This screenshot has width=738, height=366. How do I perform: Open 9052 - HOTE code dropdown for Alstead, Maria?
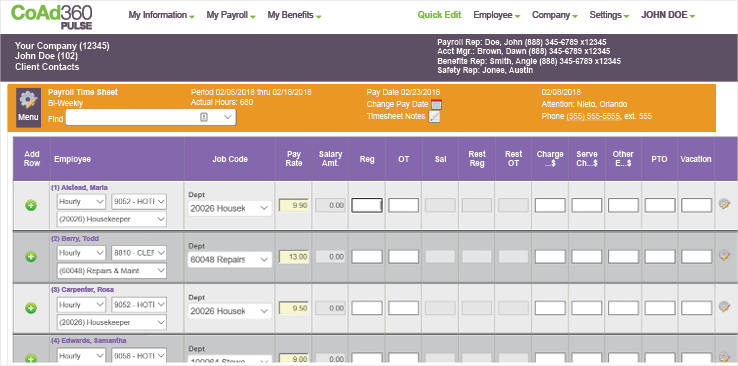point(139,202)
